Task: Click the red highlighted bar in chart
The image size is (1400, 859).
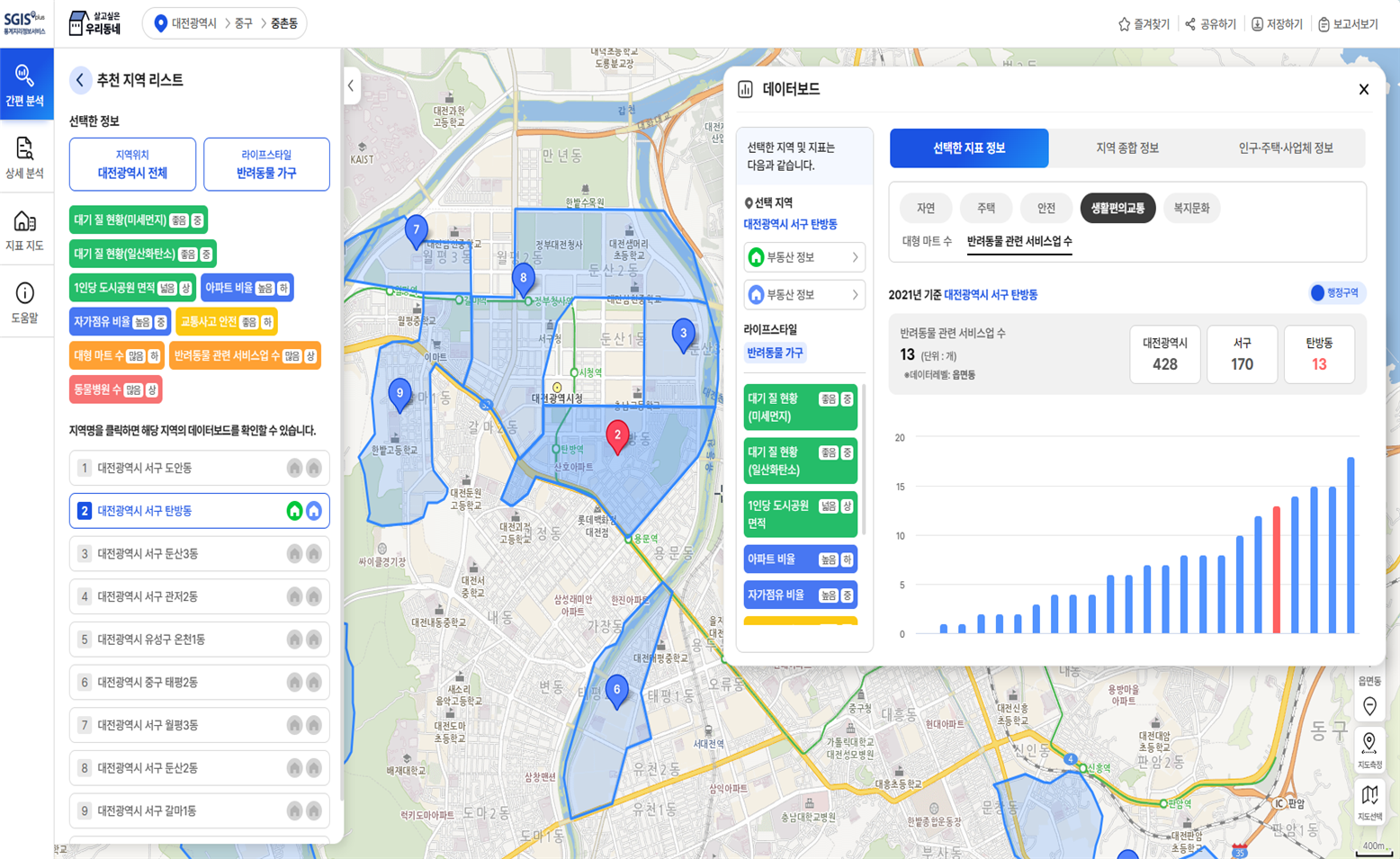Action: [1276, 570]
